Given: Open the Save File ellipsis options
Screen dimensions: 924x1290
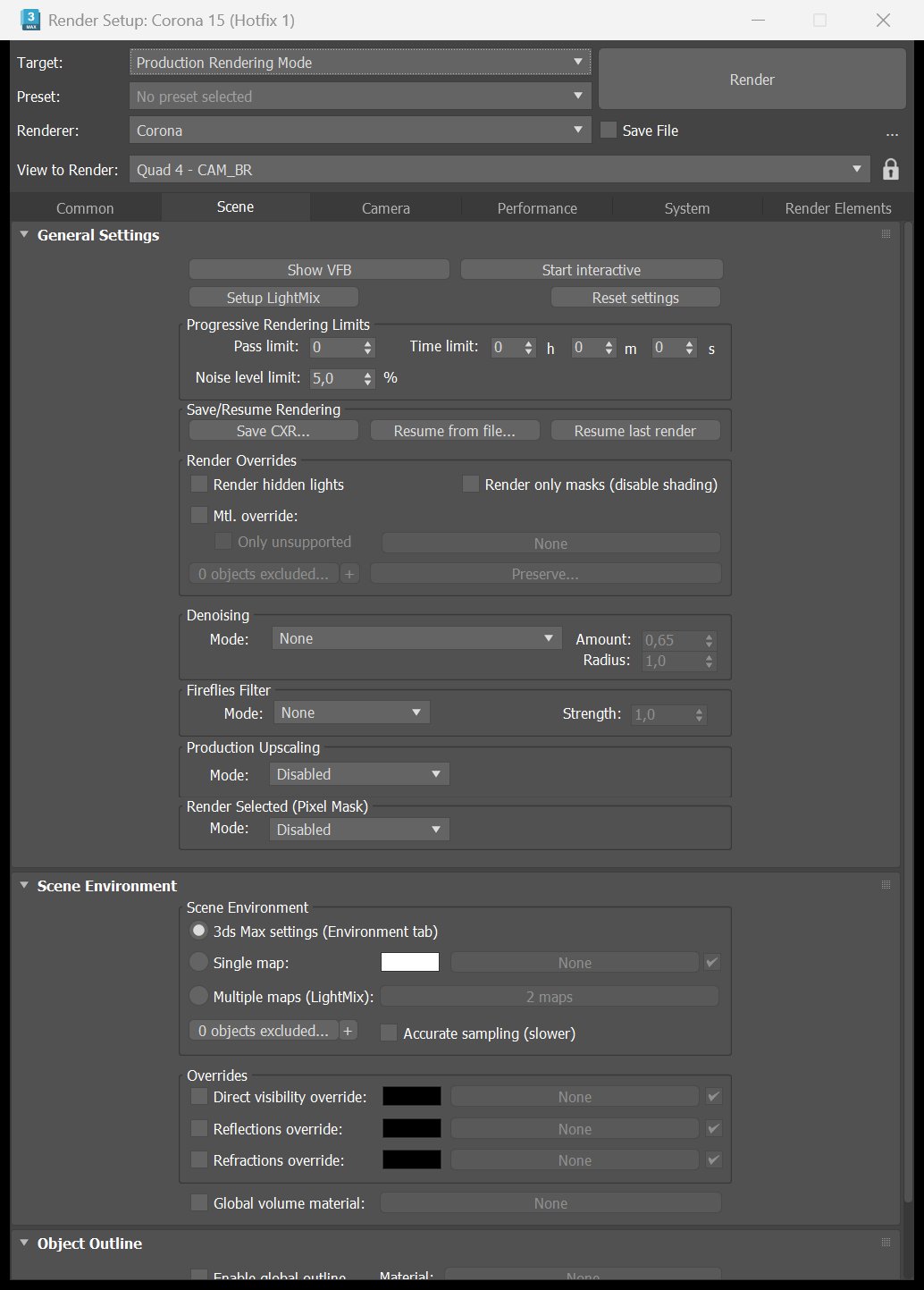Looking at the screenshot, I should (x=891, y=132).
